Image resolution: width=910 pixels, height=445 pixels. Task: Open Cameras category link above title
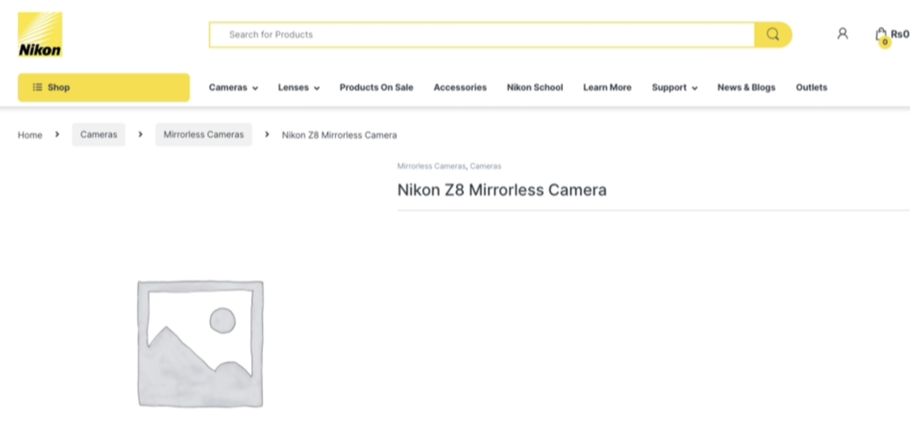486,166
